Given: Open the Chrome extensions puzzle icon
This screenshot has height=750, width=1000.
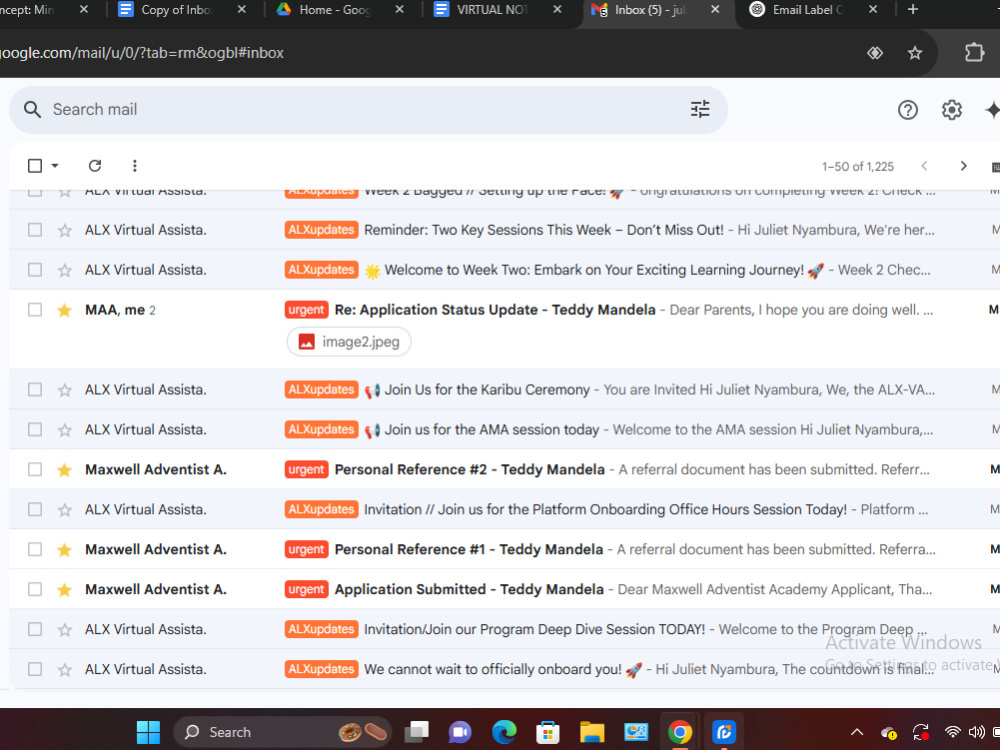Looking at the screenshot, I should [974, 52].
